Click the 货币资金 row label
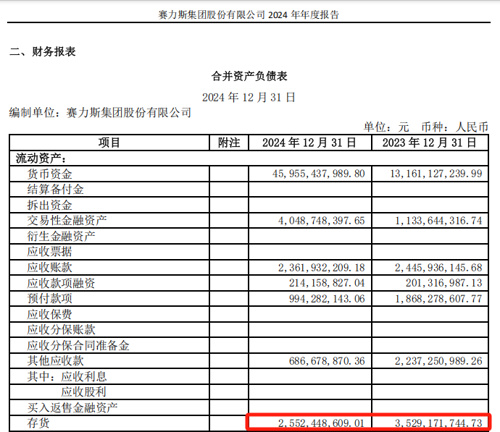The height and width of the screenshot is (432, 500). coord(49,174)
